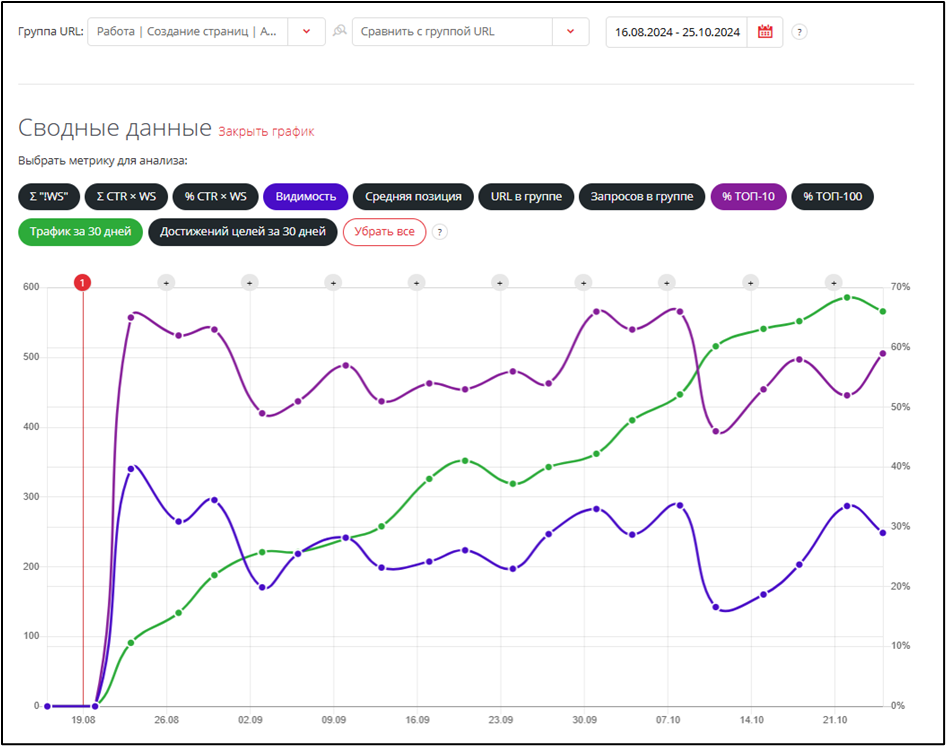Open the calendar date picker icon
This screenshot has width=946, height=746.
point(765,32)
